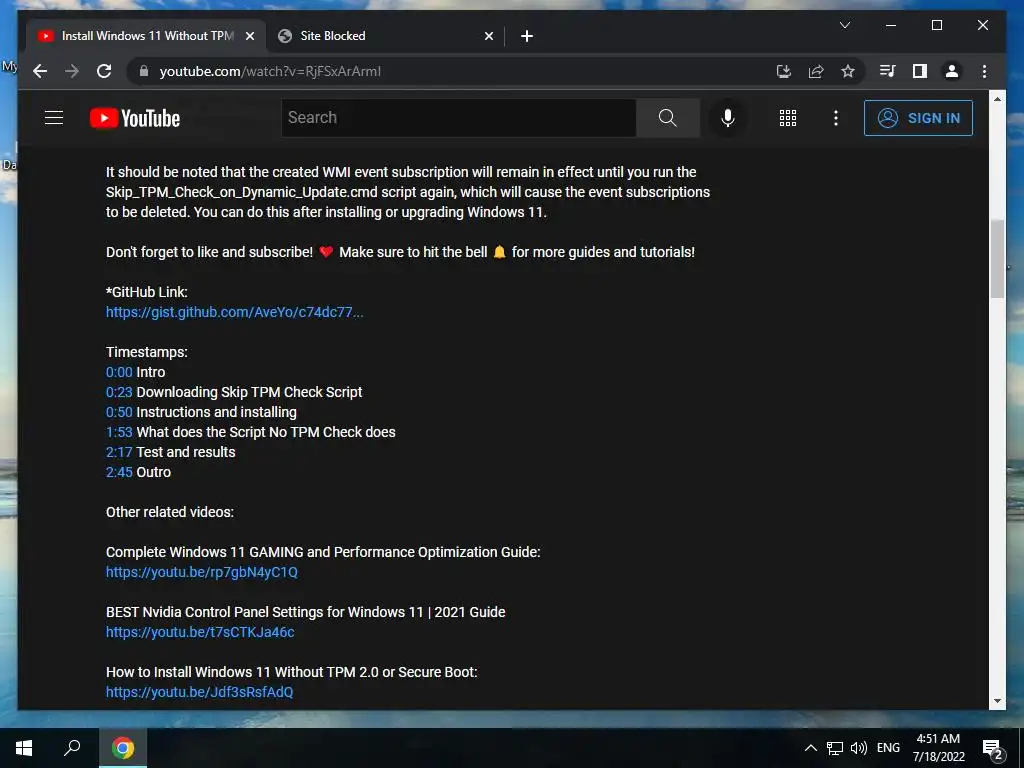Viewport: 1024px width, 768px height.
Task: Go back with Chrome's back arrow
Action: point(40,71)
